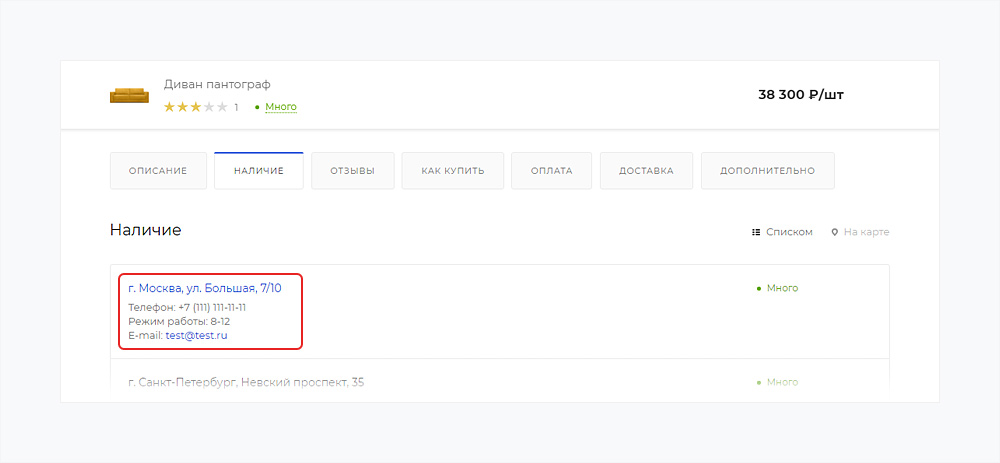Show the Дополнительно tab

pos(767,171)
